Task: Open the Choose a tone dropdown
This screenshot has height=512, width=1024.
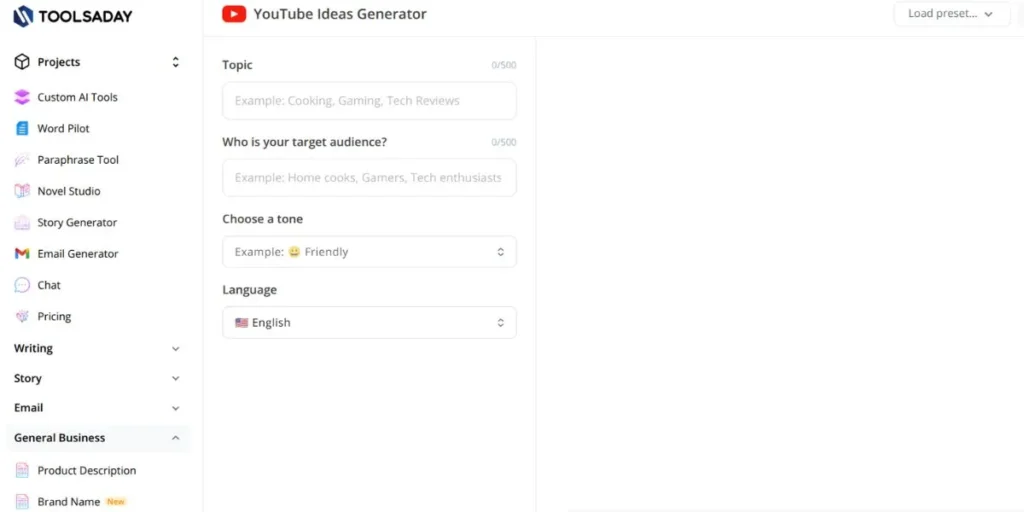Action: (369, 252)
